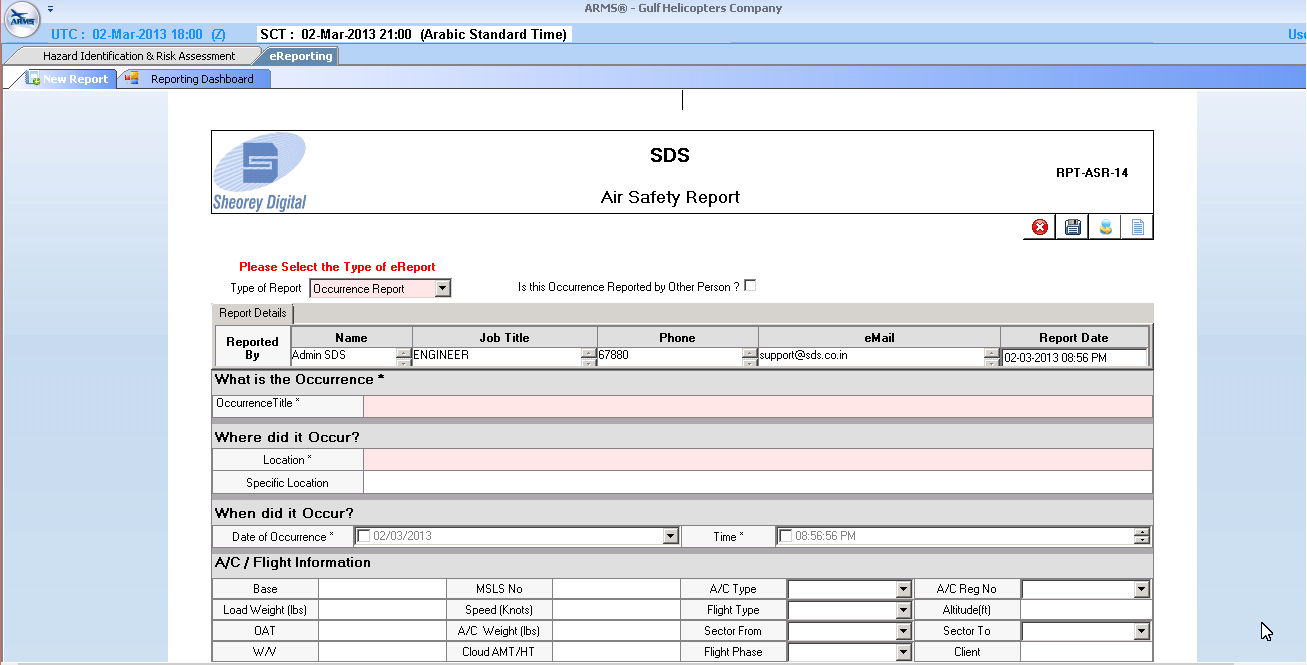Check 'Occurrence Reported by Other Person' box
The image size is (1307, 665).
(x=750, y=286)
